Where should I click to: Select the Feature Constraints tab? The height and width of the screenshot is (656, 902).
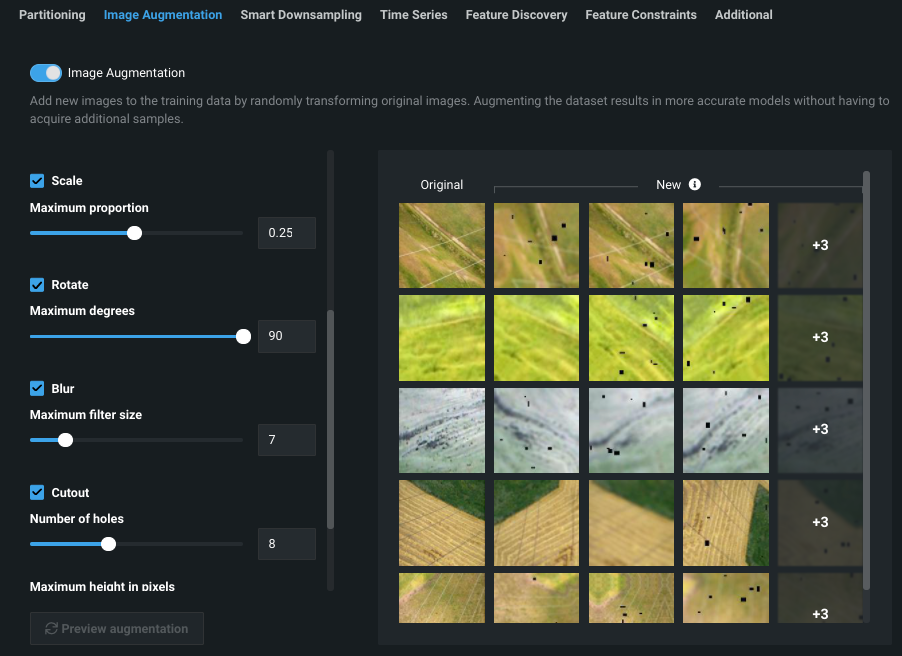[641, 15]
